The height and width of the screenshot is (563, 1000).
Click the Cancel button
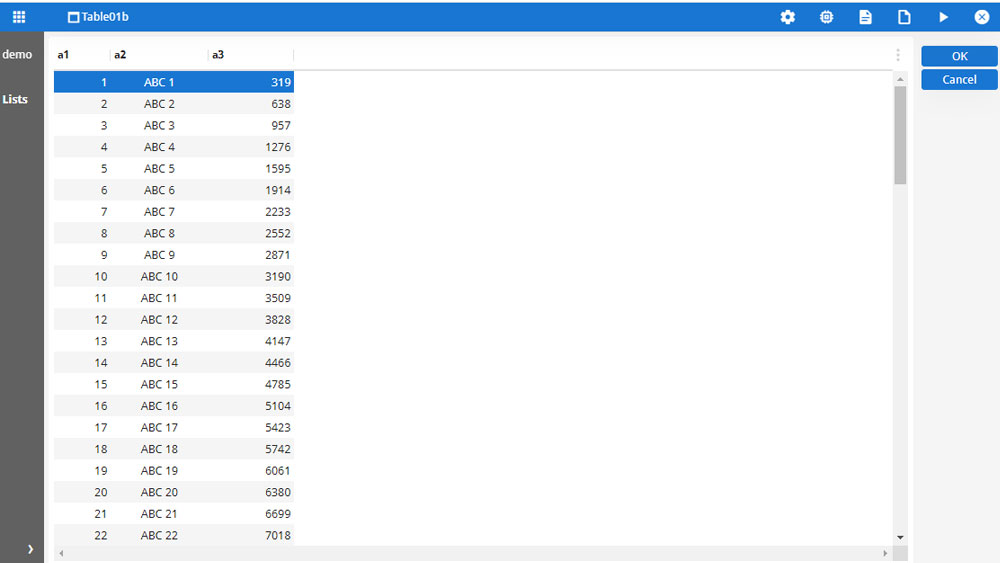959,80
